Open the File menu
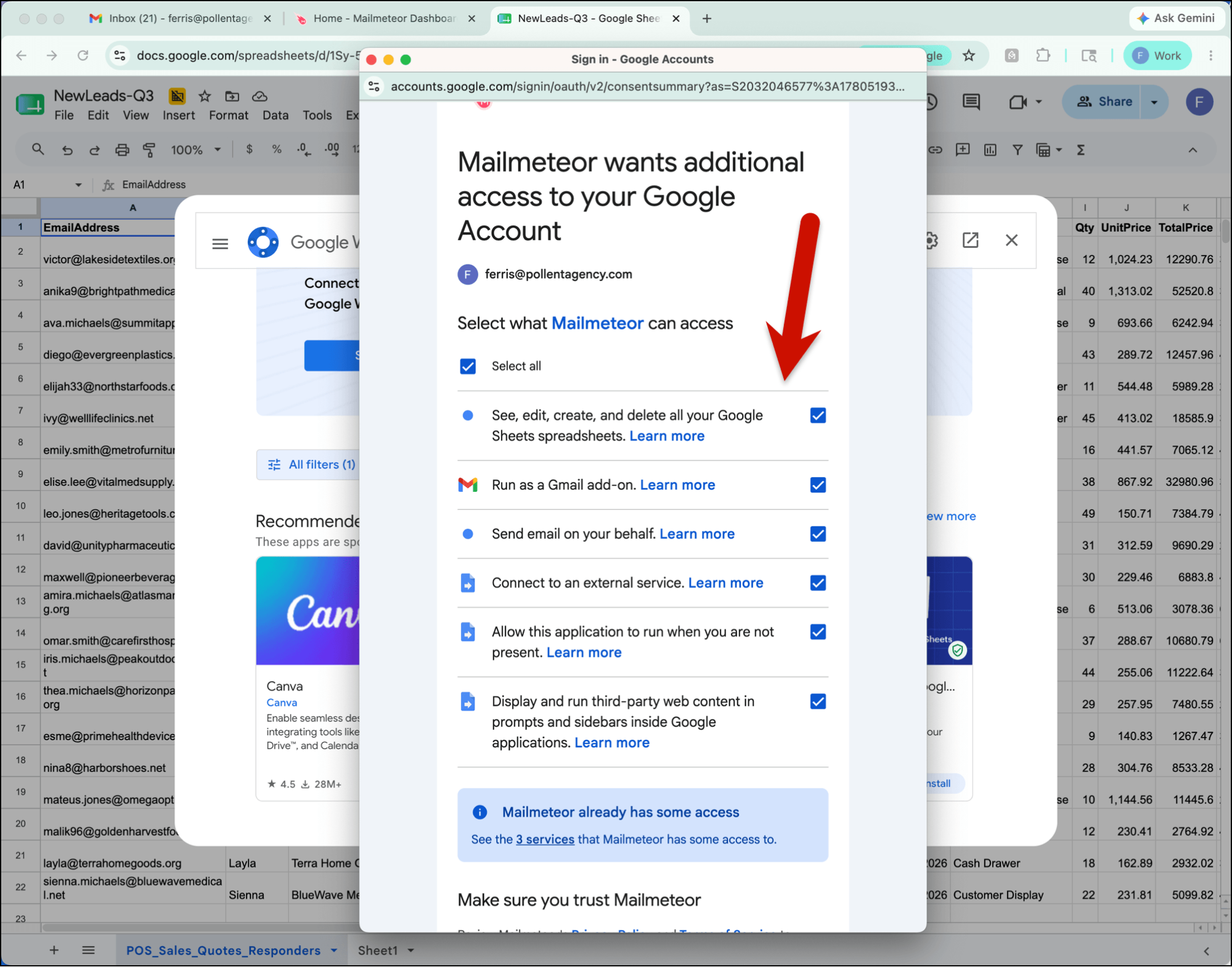This screenshot has width=1232, height=967. tap(63, 115)
